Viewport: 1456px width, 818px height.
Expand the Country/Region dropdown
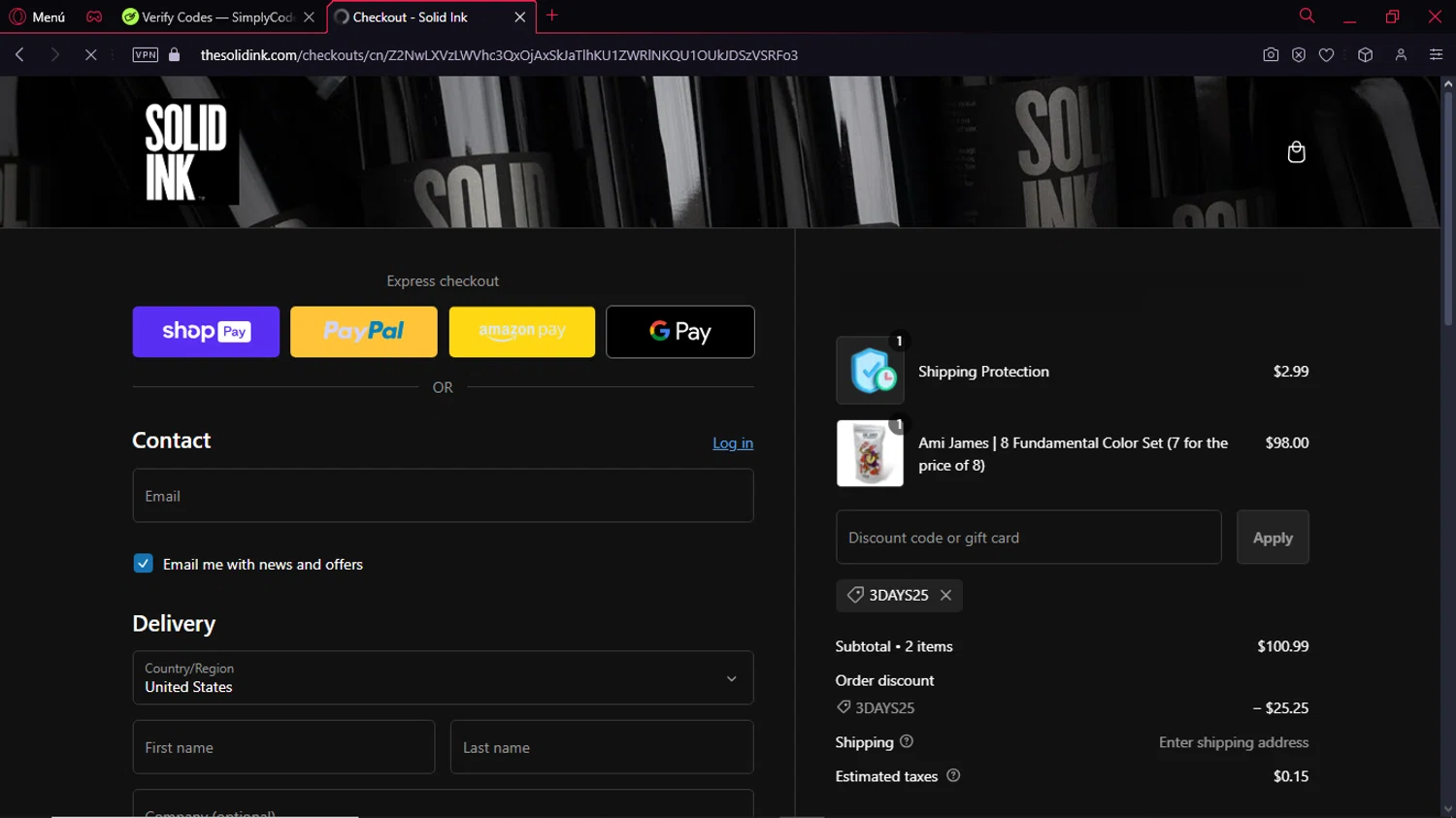(443, 677)
